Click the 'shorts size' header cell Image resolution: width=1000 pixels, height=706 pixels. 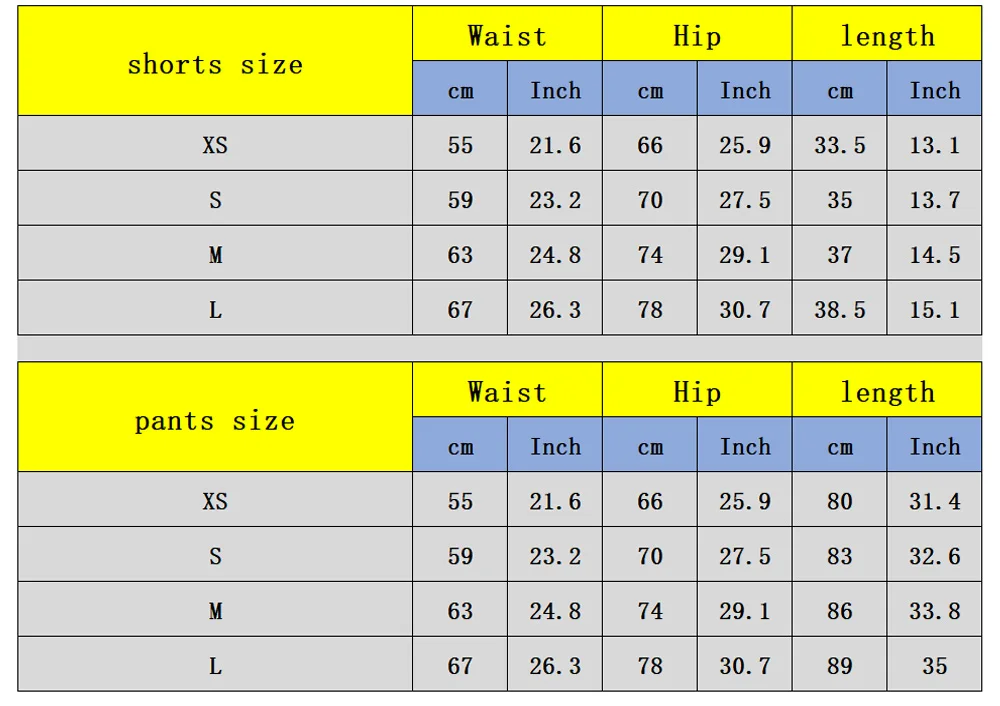pyautogui.click(x=215, y=61)
